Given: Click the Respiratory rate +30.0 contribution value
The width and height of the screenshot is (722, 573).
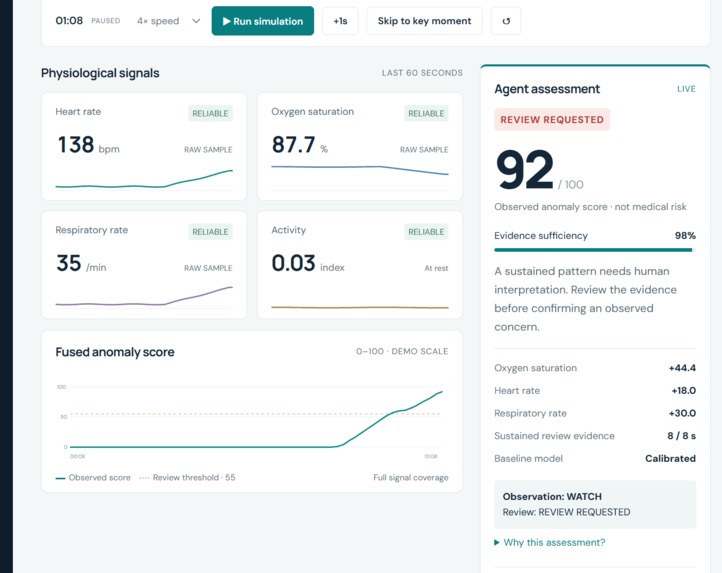Looking at the screenshot, I should point(682,413).
